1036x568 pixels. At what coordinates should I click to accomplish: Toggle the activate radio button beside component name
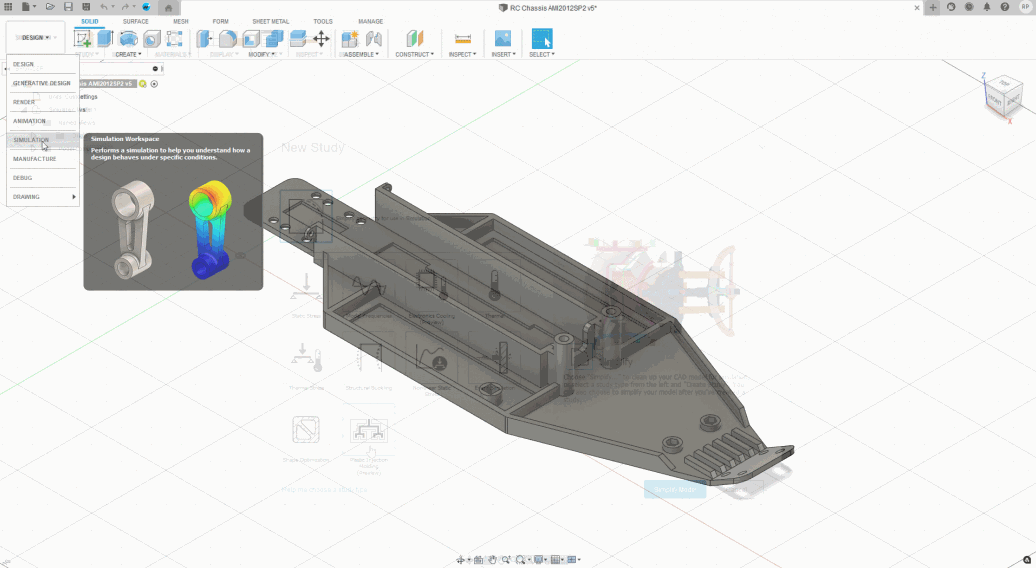click(x=154, y=84)
